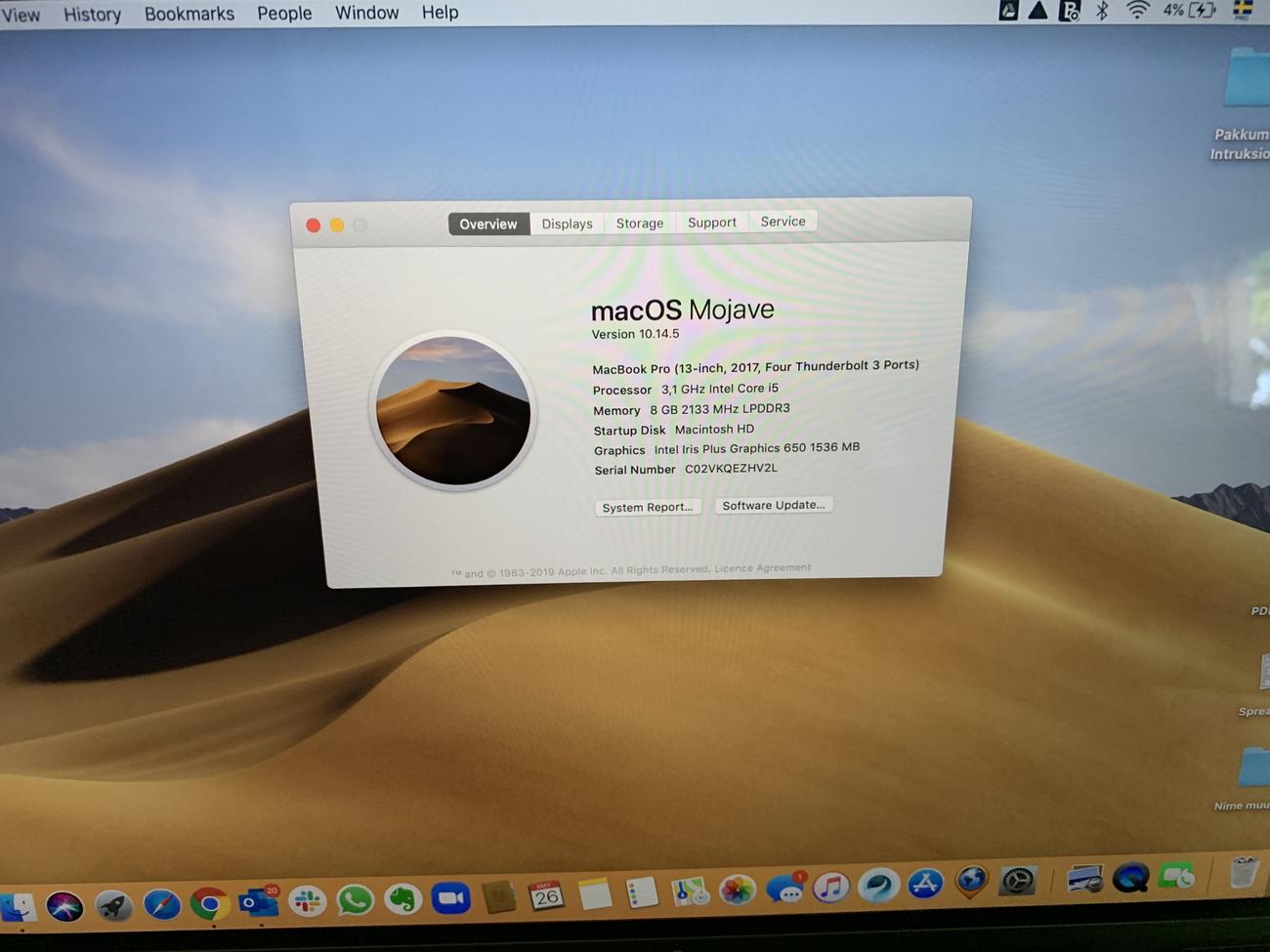Image resolution: width=1270 pixels, height=952 pixels.
Task: Open Finder from the Dock
Action: (18, 907)
